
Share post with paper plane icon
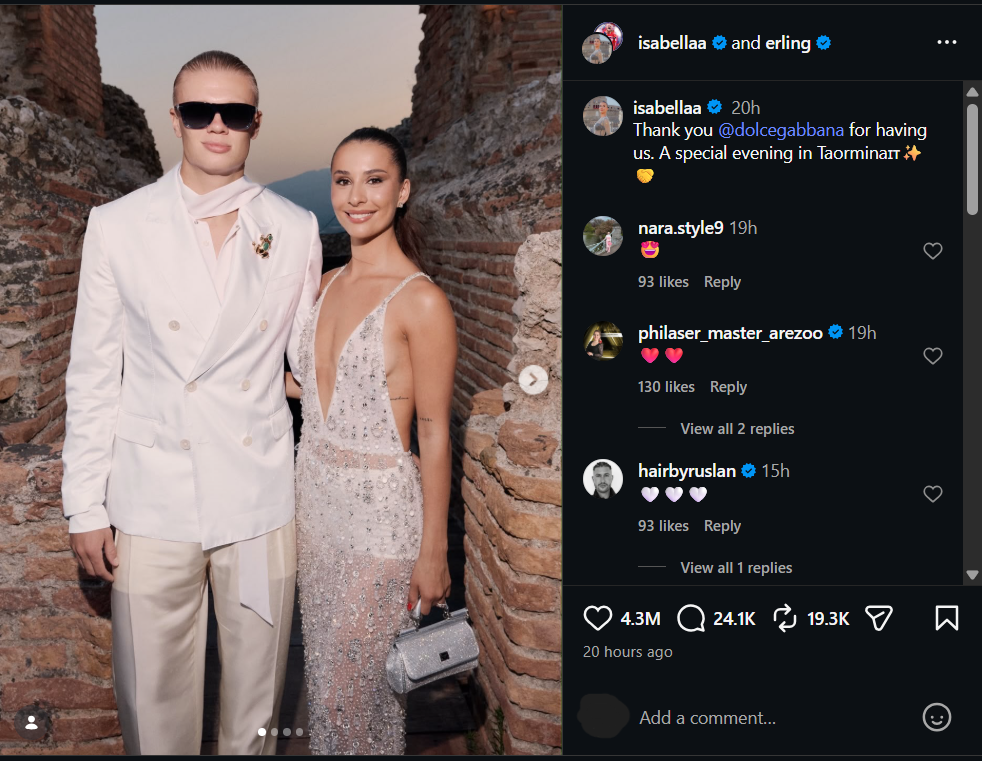click(878, 618)
